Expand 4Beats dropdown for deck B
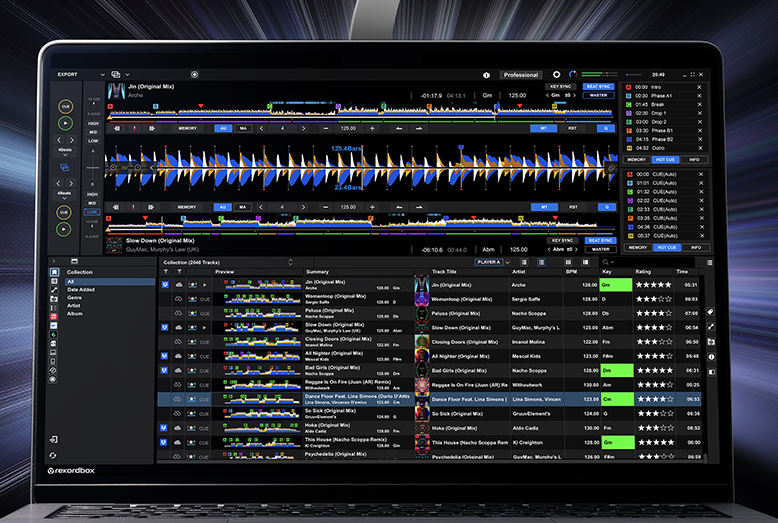The width and height of the screenshot is (778, 523). (65, 198)
